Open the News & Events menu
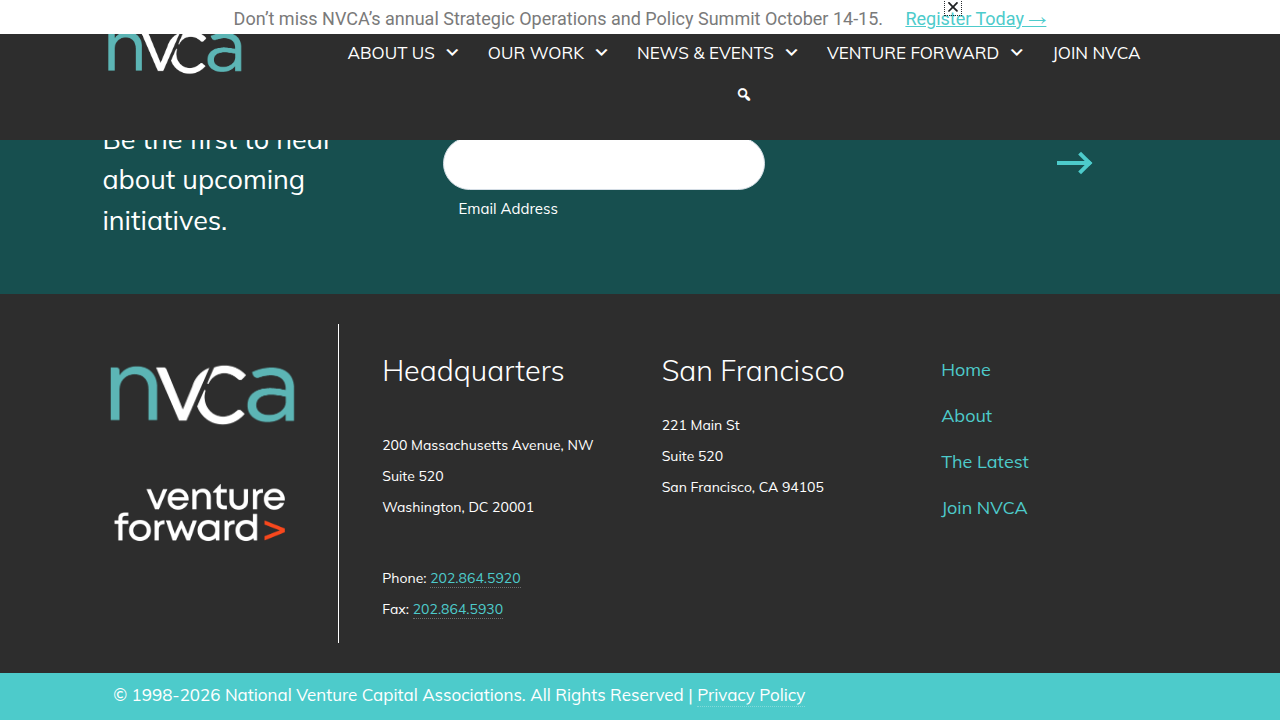 coord(705,53)
